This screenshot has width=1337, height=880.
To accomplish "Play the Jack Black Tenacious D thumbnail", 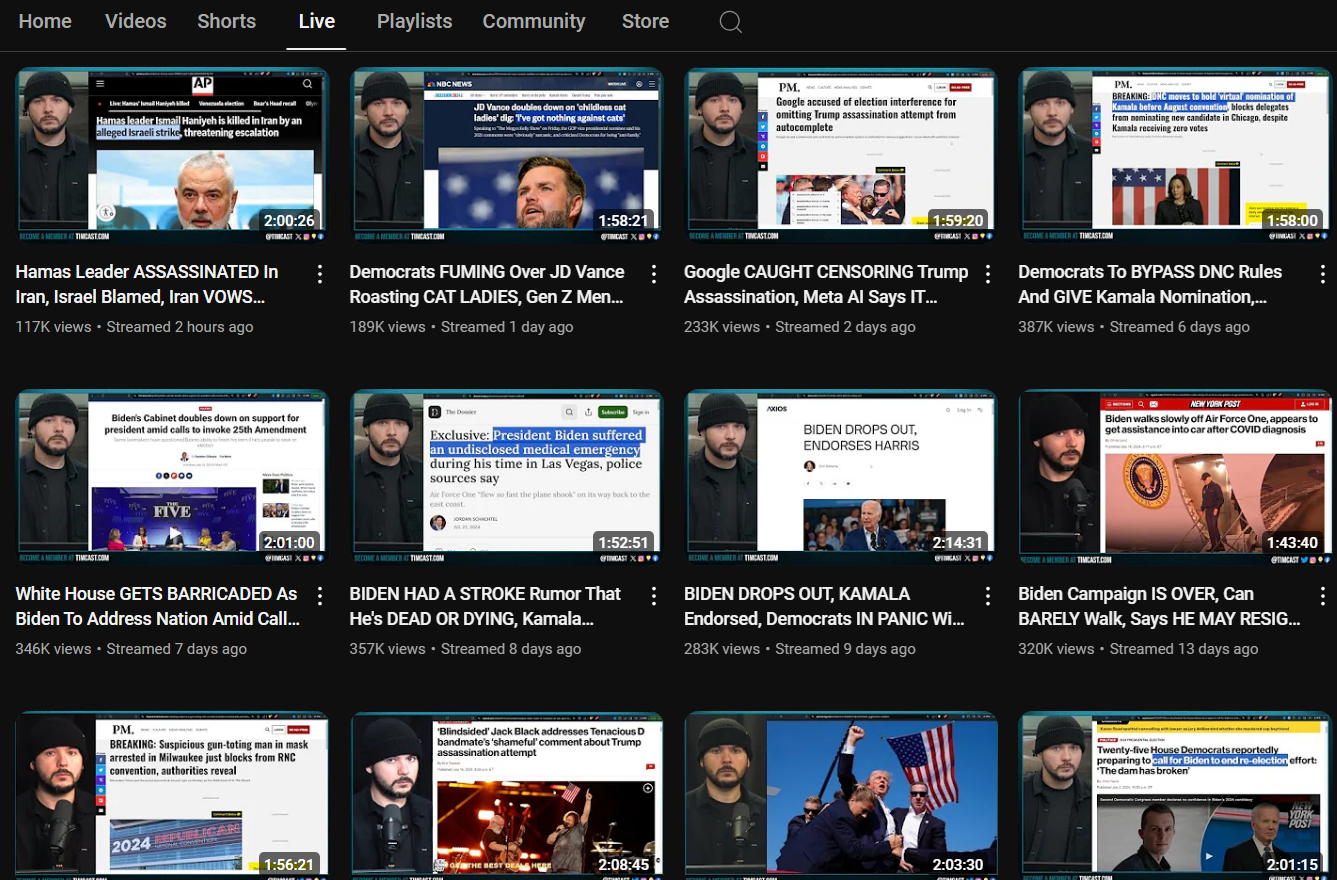I will [x=506, y=796].
